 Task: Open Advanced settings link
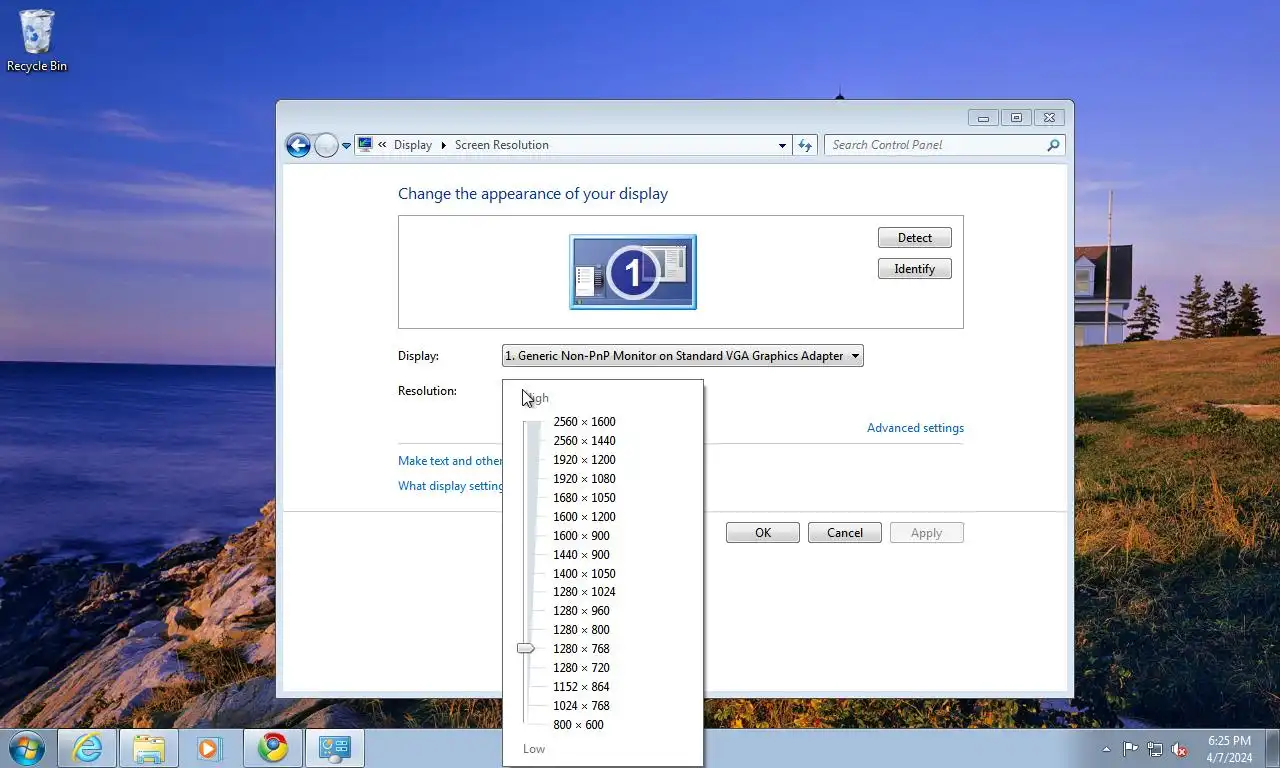[x=915, y=428]
